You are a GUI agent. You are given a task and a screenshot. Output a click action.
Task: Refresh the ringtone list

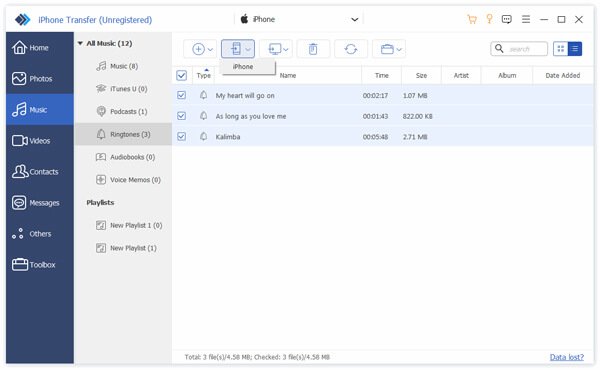[x=351, y=49]
